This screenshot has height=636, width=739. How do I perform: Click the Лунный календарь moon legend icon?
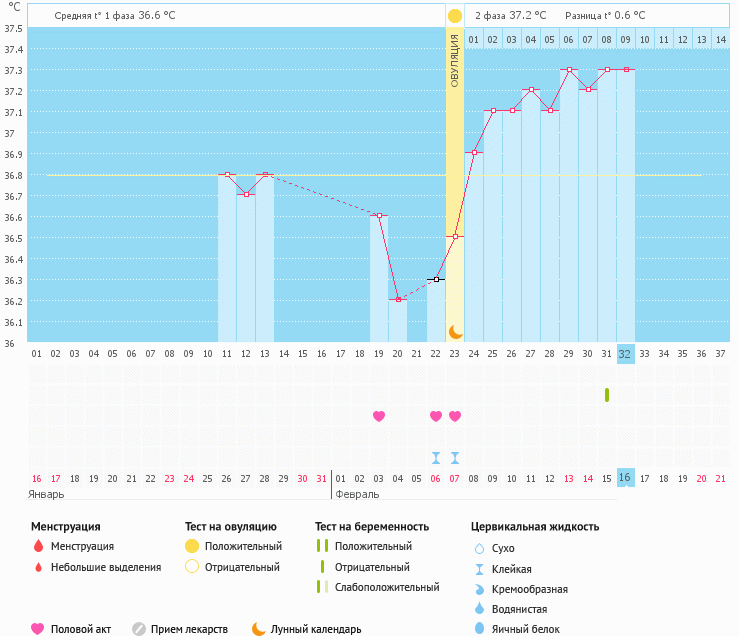point(259,629)
